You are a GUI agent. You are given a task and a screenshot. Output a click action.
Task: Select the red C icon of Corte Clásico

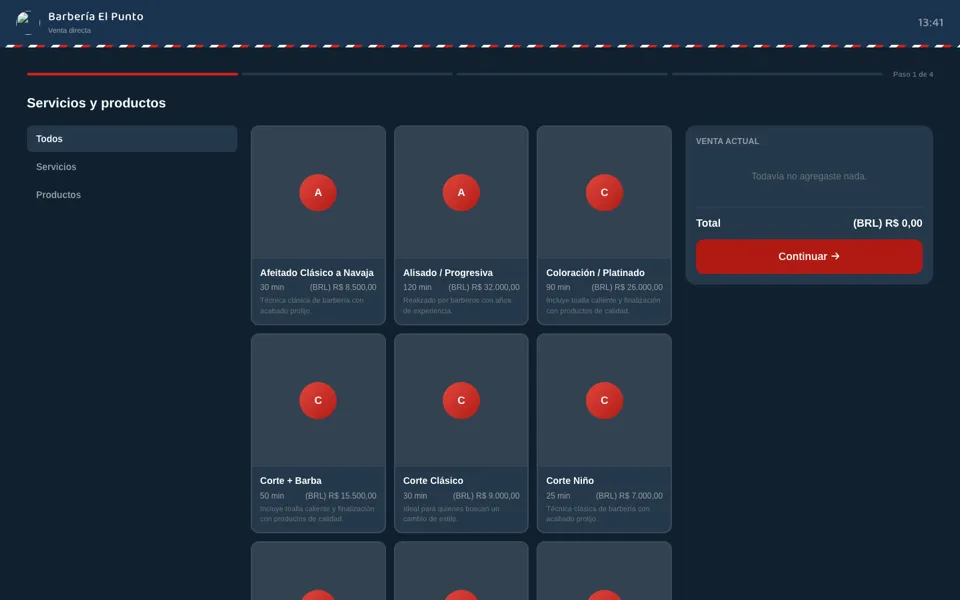[x=461, y=400]
